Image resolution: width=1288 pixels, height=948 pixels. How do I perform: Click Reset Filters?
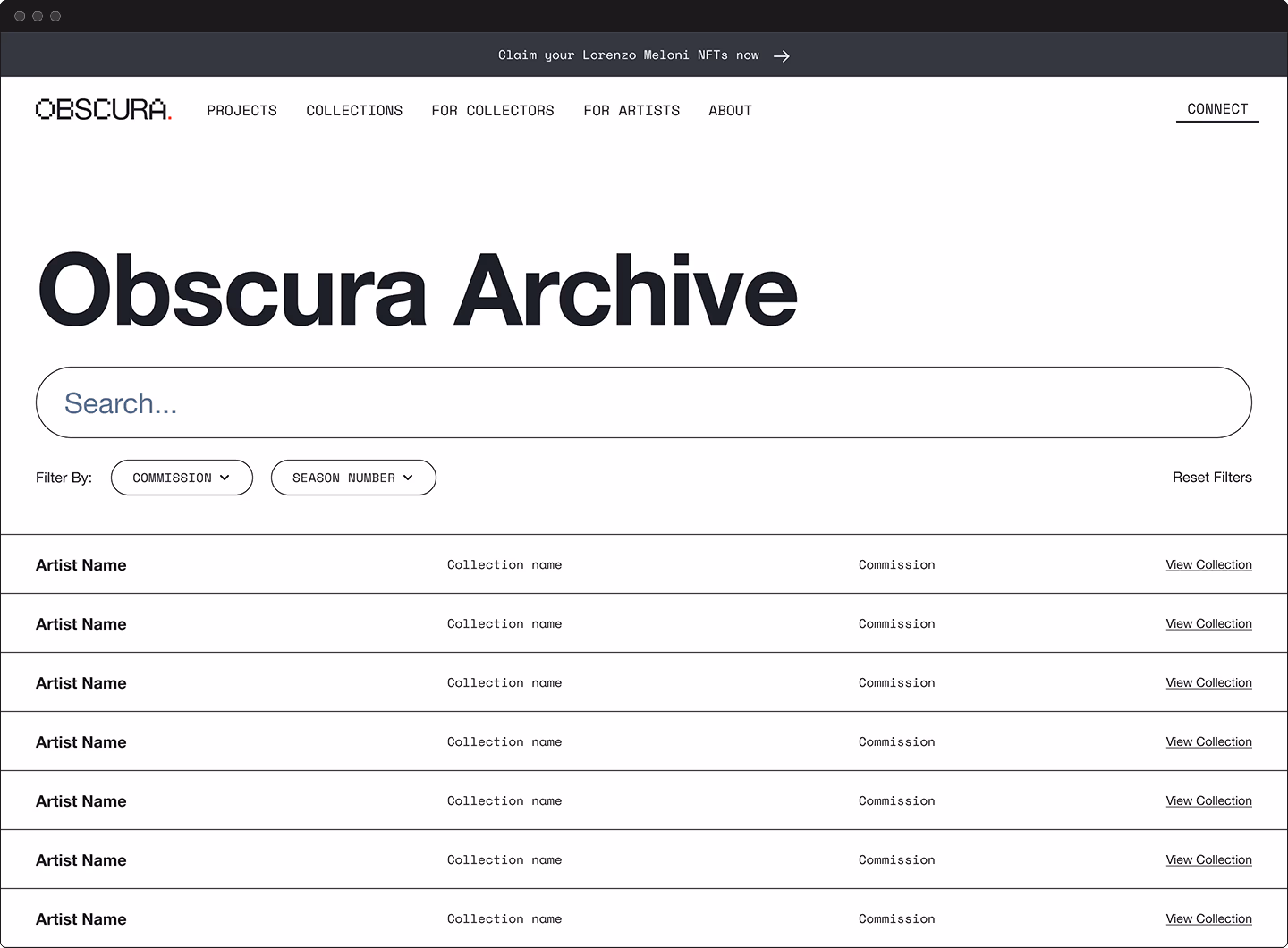(x=1212, y=478)
